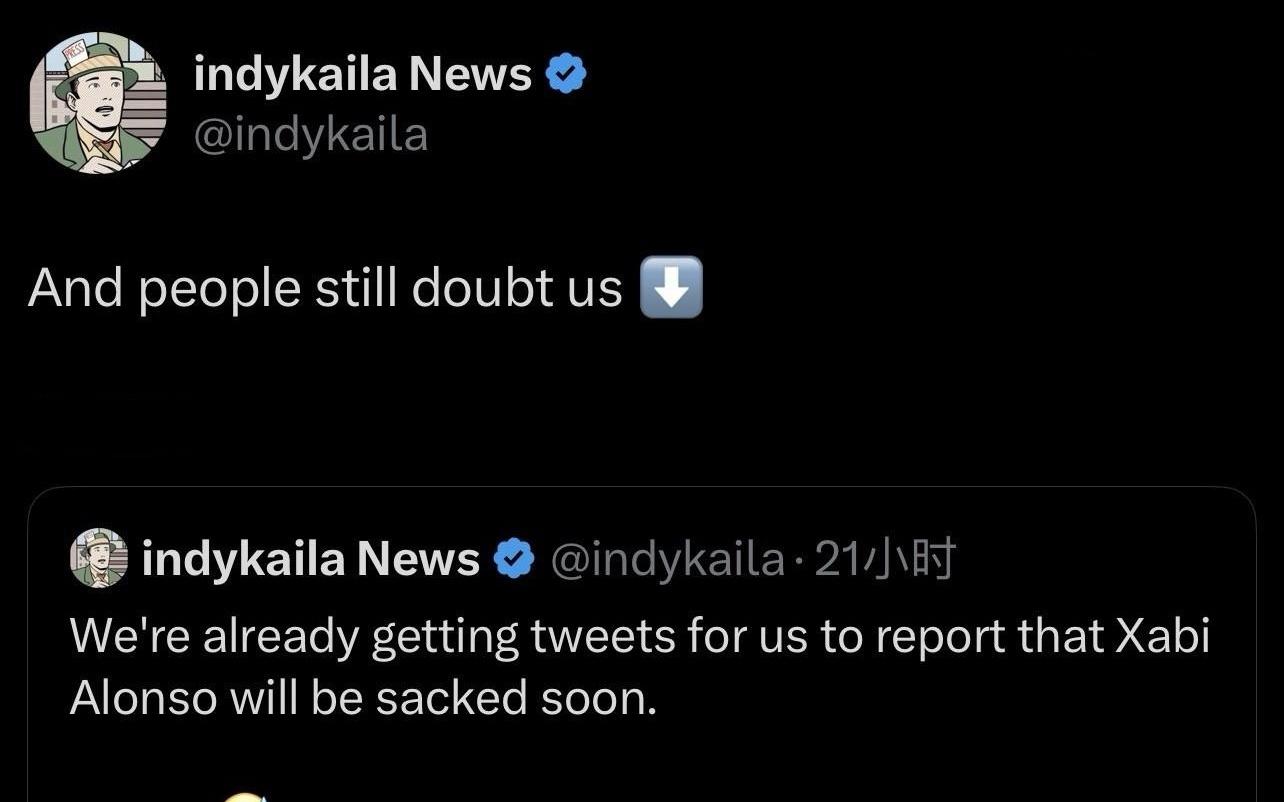Image resolution: width=1284 pixels, height=802 pixels.
Task: Open the large indykaila News profile avatar
Action: pos(98,102)
